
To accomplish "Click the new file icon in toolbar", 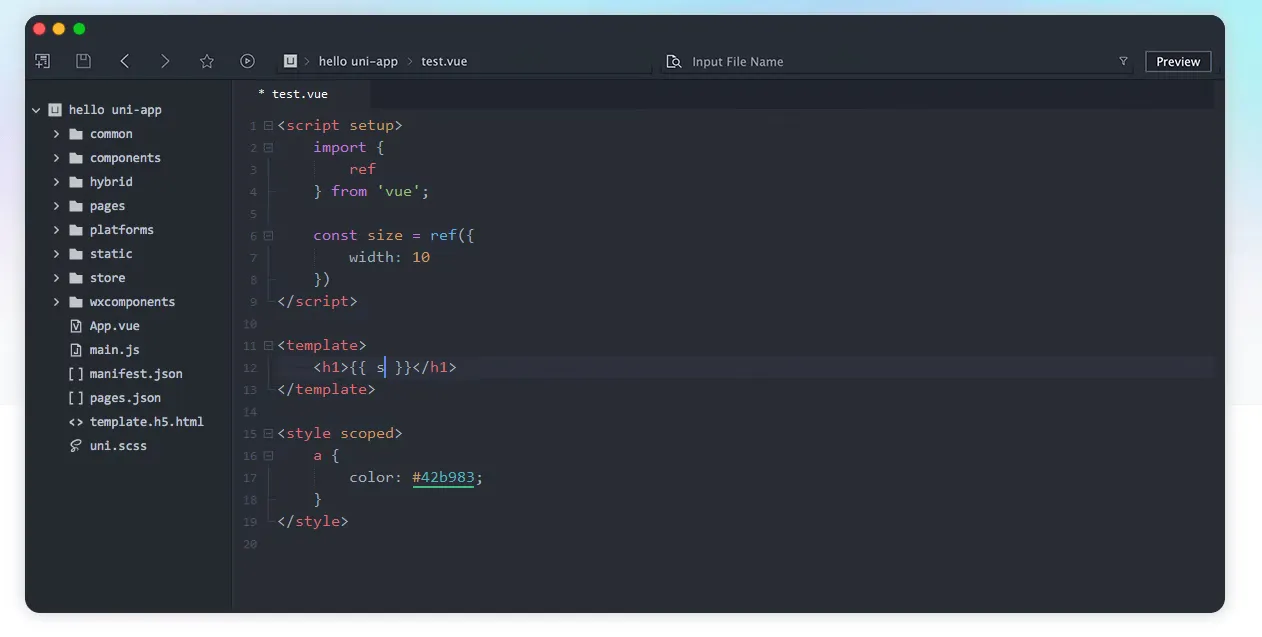I will [x=43, y=61].
